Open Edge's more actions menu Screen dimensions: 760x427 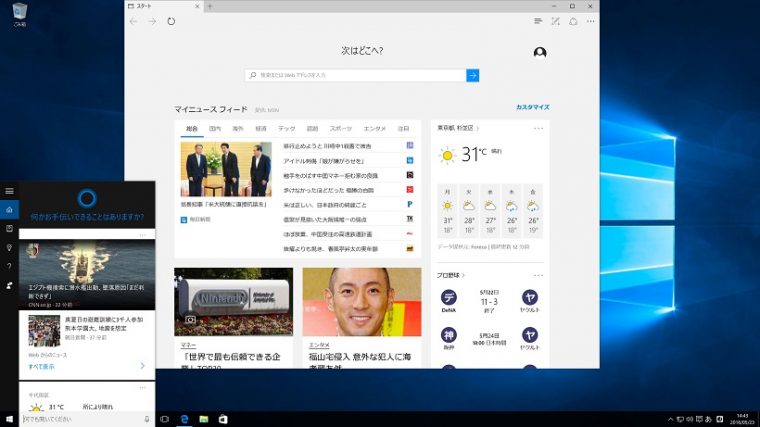point(590,21)
